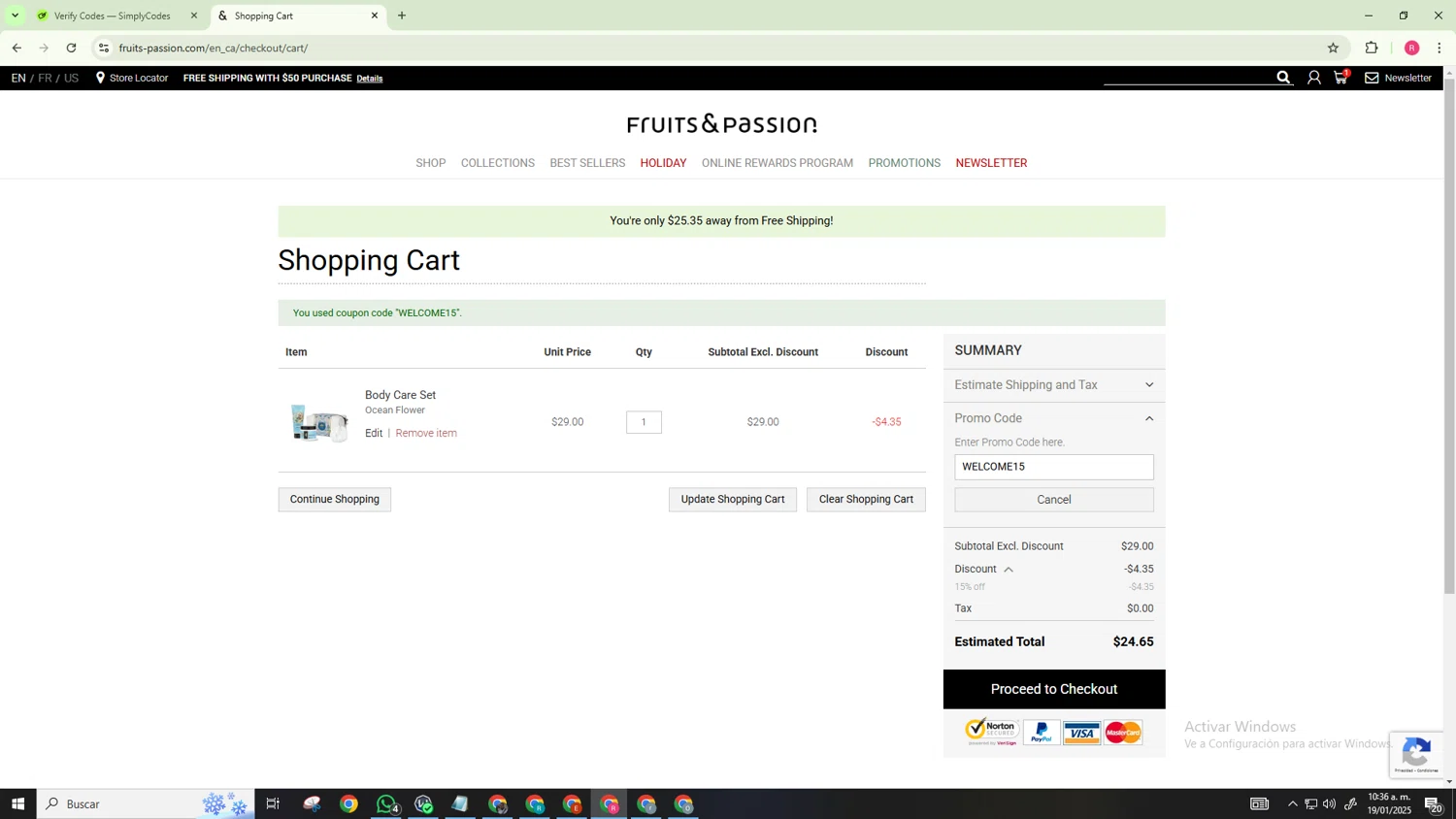Click the PayPal payment logo
The image size is (1456, 819).
coord(1042,733)
